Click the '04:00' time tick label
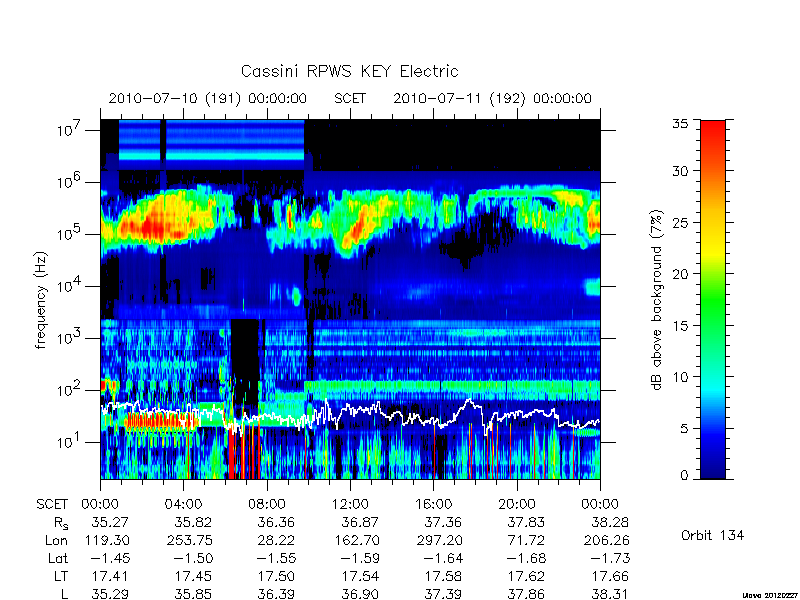The width and height of the screenshot is (800, 600). (183, 504)
